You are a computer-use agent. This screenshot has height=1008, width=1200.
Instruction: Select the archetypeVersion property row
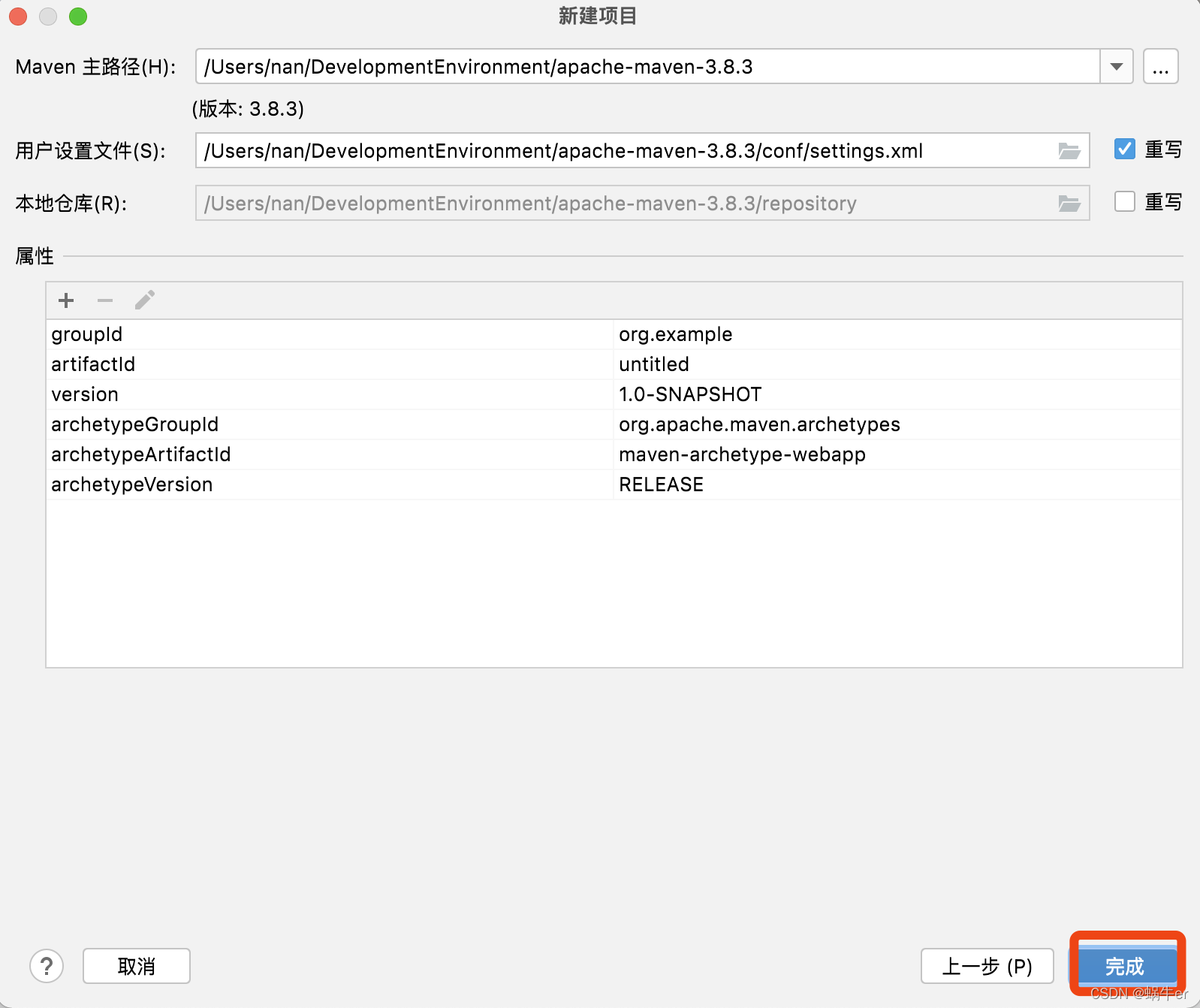tap(614, 484)
